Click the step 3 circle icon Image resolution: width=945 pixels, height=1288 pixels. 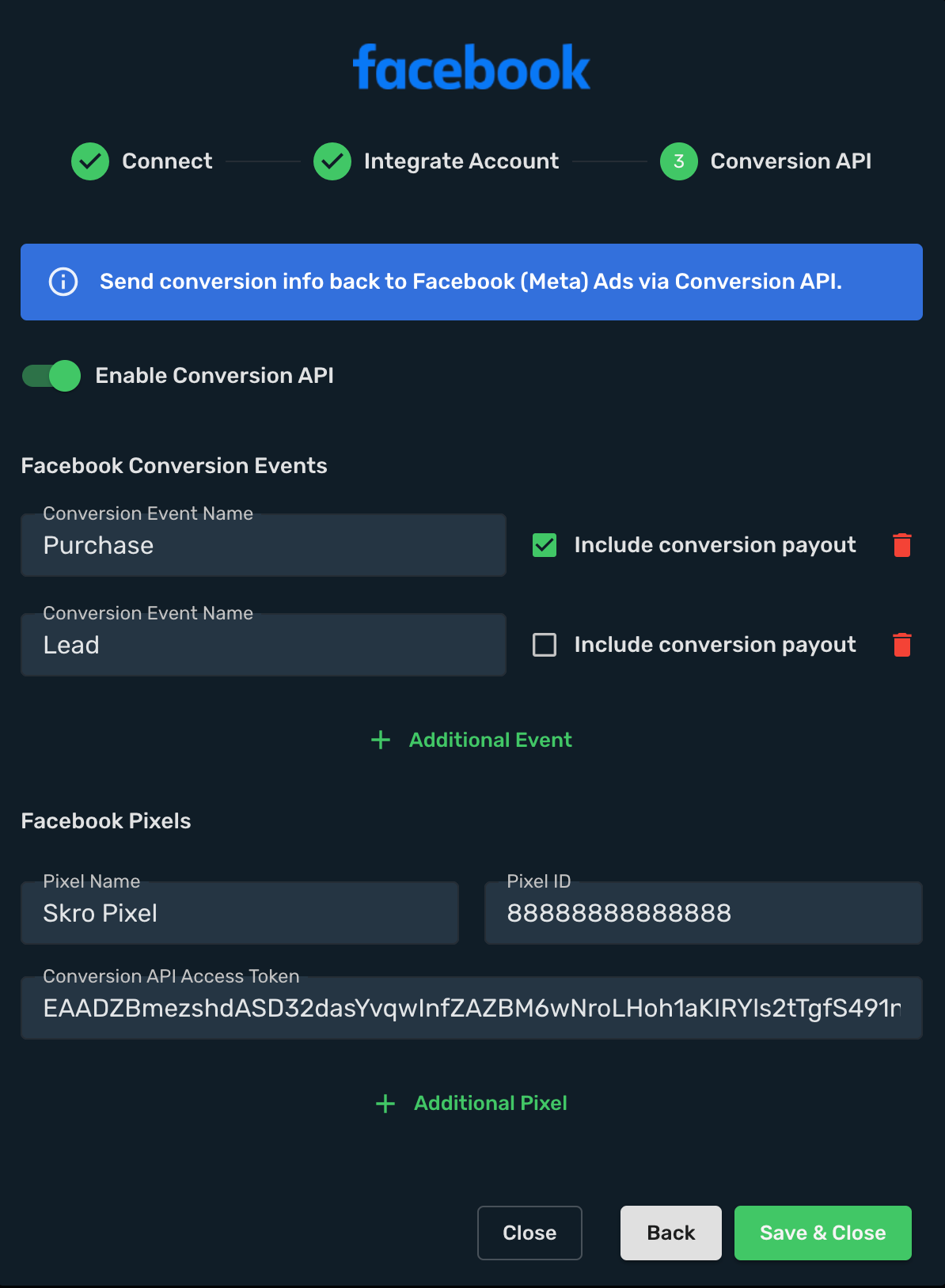click(679, 161)
